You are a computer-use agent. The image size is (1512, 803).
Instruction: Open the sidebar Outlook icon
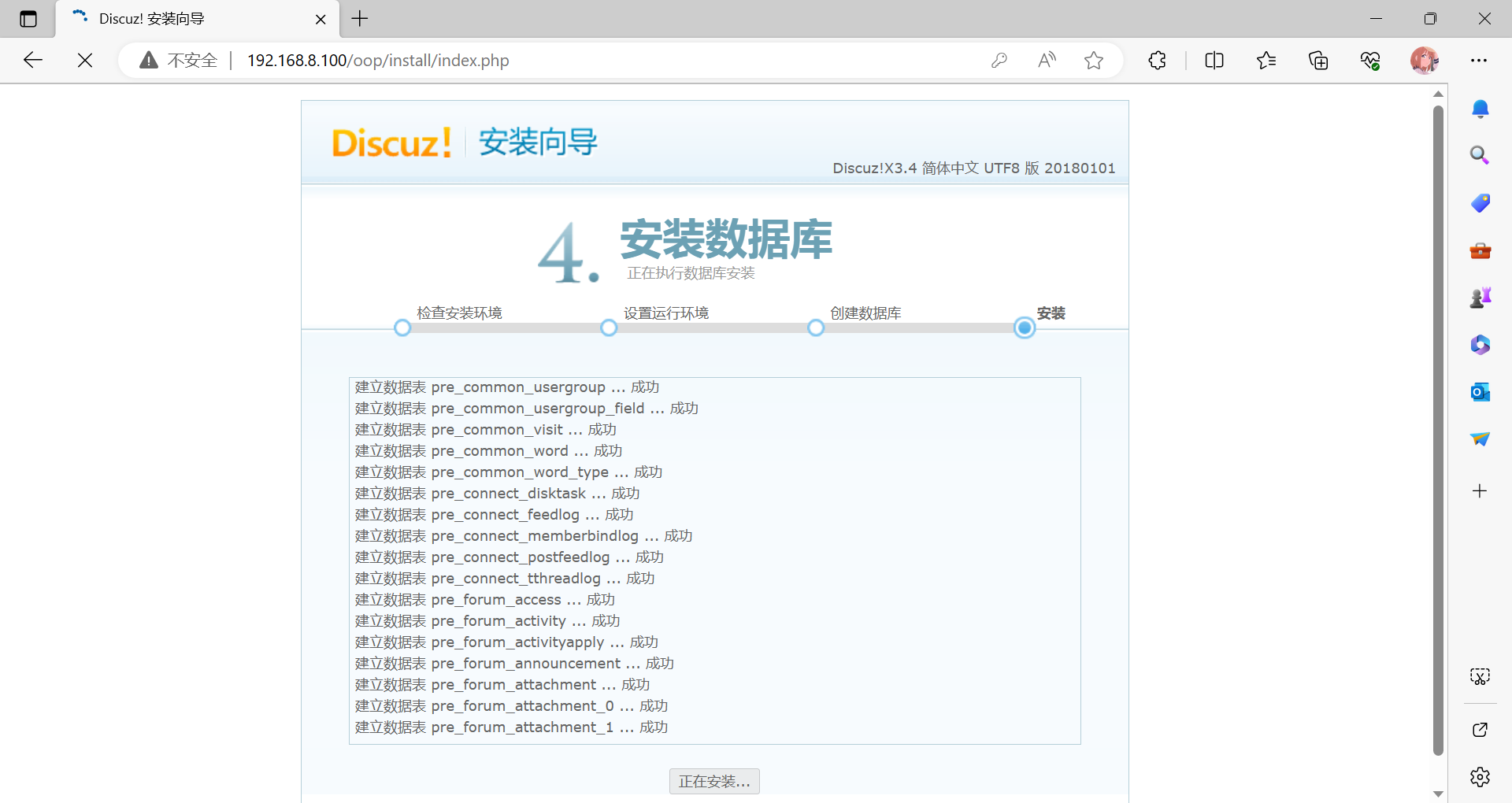[1480, 392]
